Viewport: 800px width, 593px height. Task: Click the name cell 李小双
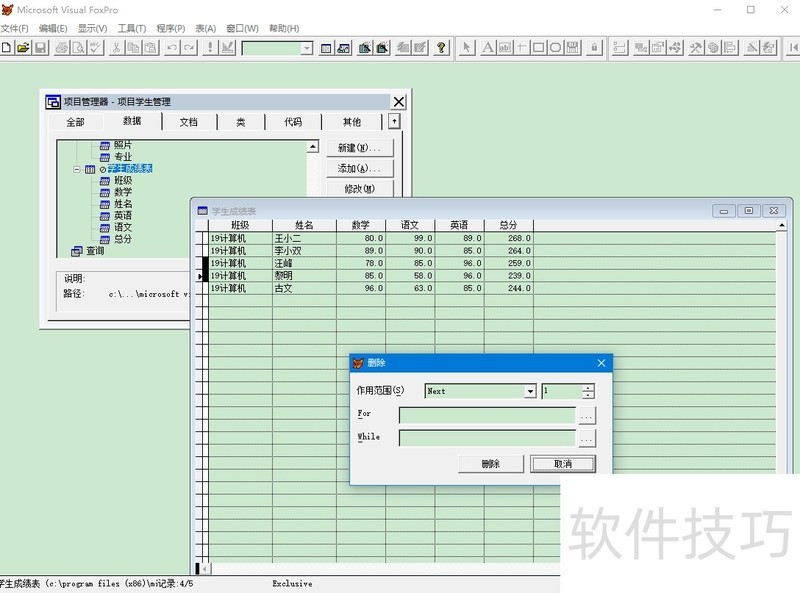(x=304, y=251)
